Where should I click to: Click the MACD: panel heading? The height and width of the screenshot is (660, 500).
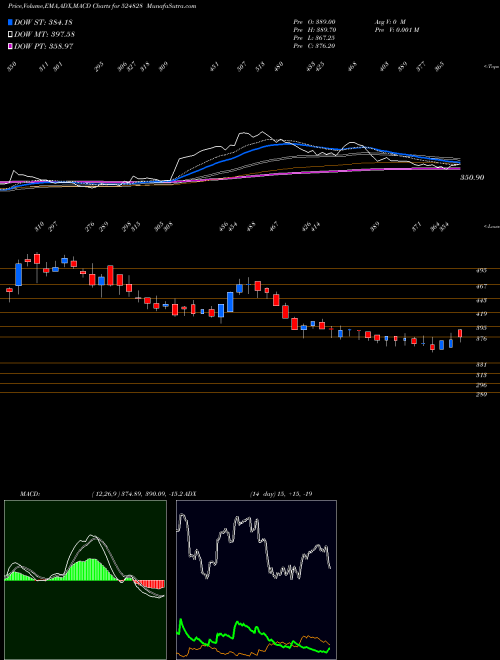tap(29, 494)
